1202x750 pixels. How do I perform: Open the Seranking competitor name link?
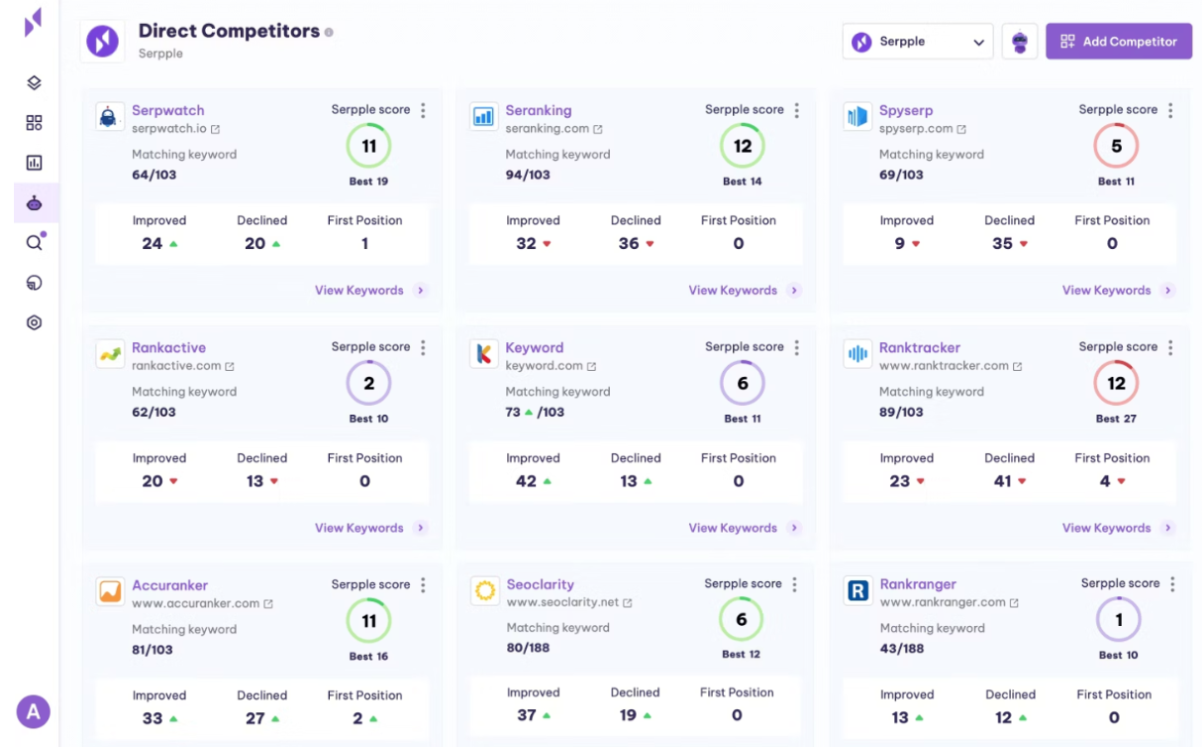click(538, 111)
